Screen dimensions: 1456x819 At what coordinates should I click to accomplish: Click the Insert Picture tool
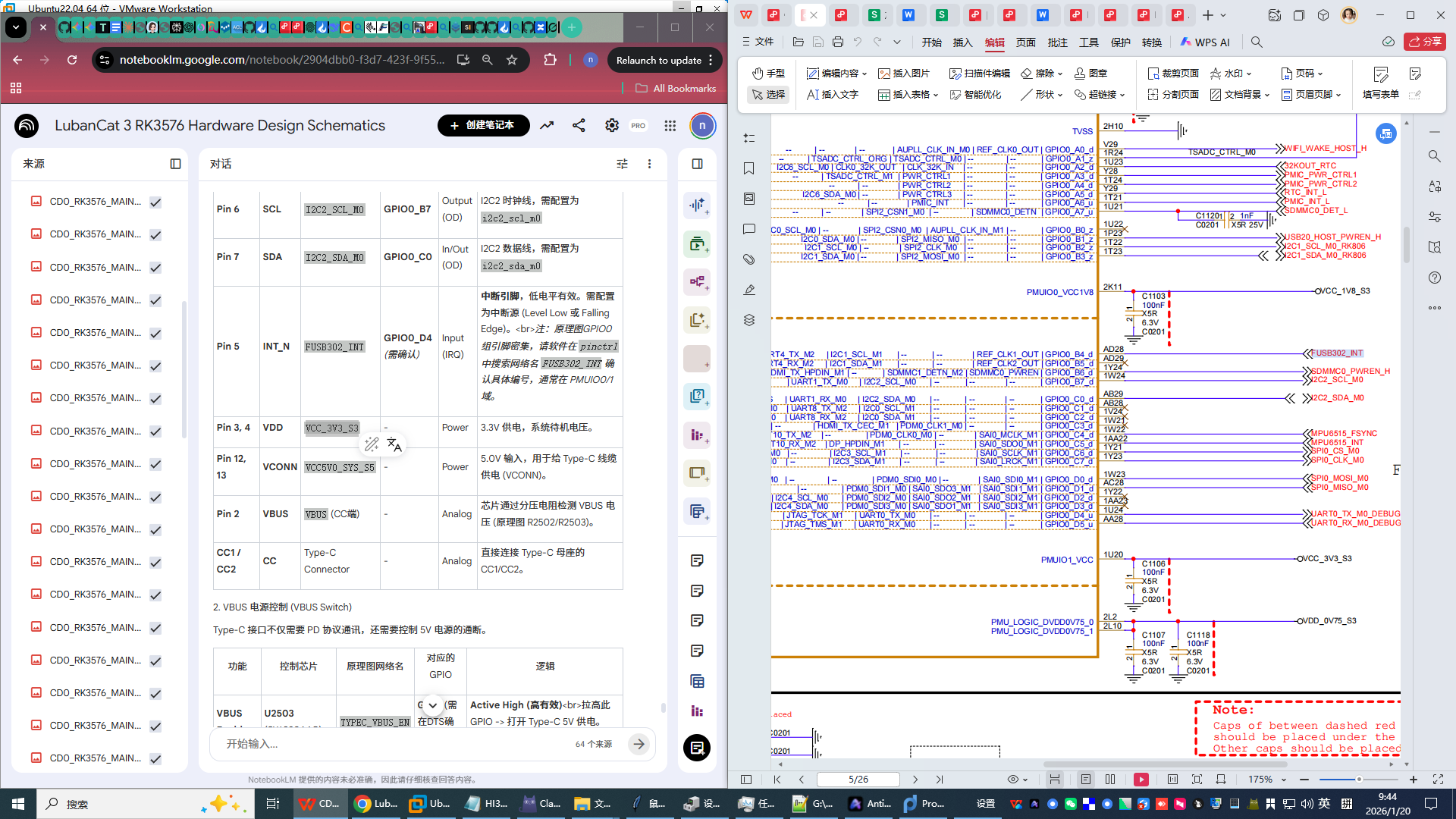(904, 74)
